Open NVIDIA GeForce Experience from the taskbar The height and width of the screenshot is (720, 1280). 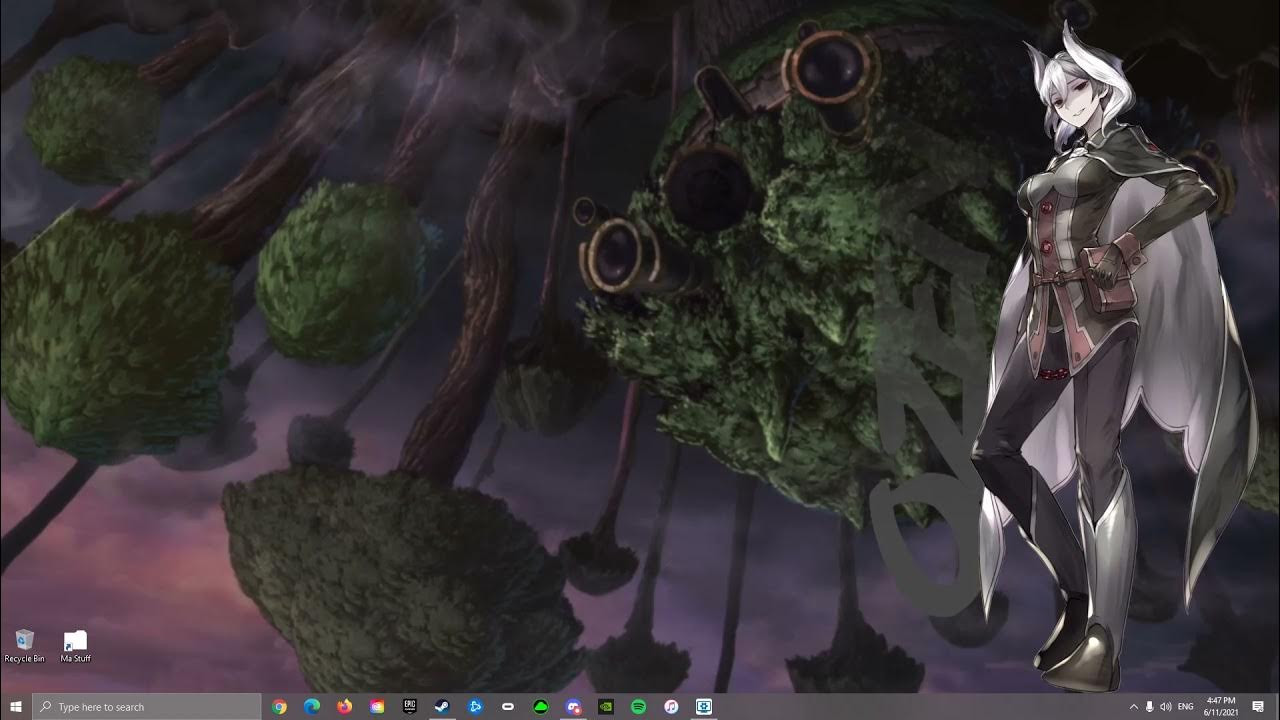tap(606, 707)
